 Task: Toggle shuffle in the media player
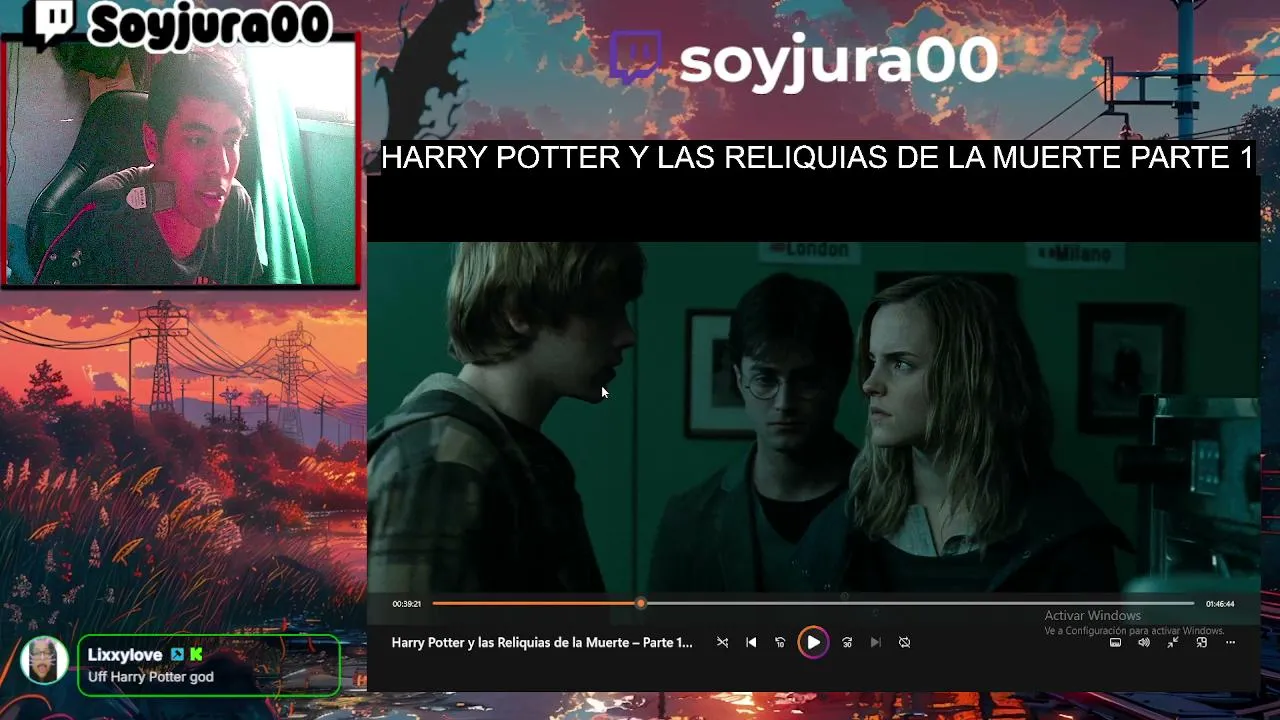pyautogui.click(x=722, y=642)
